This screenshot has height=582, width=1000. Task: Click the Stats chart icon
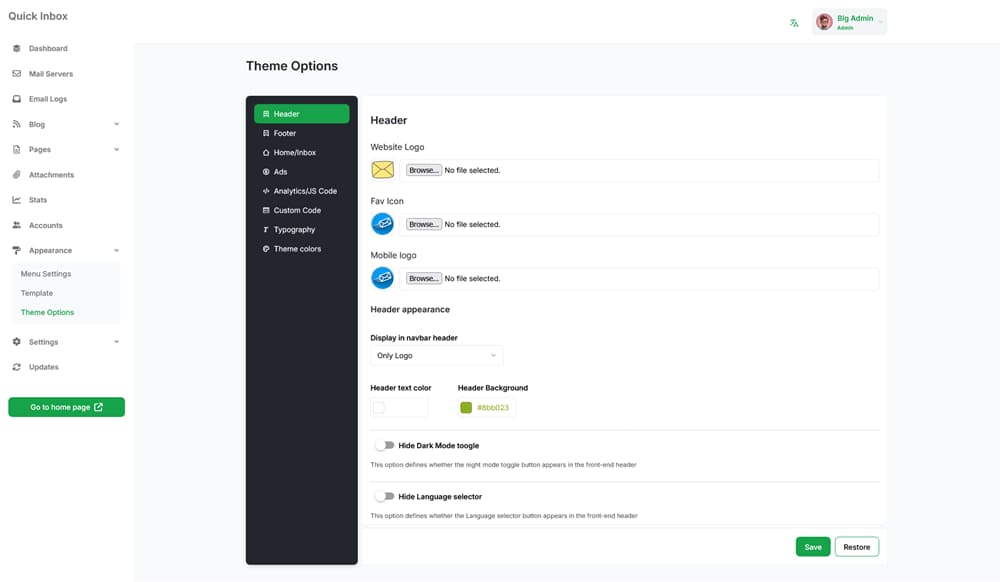click(17, 200)
